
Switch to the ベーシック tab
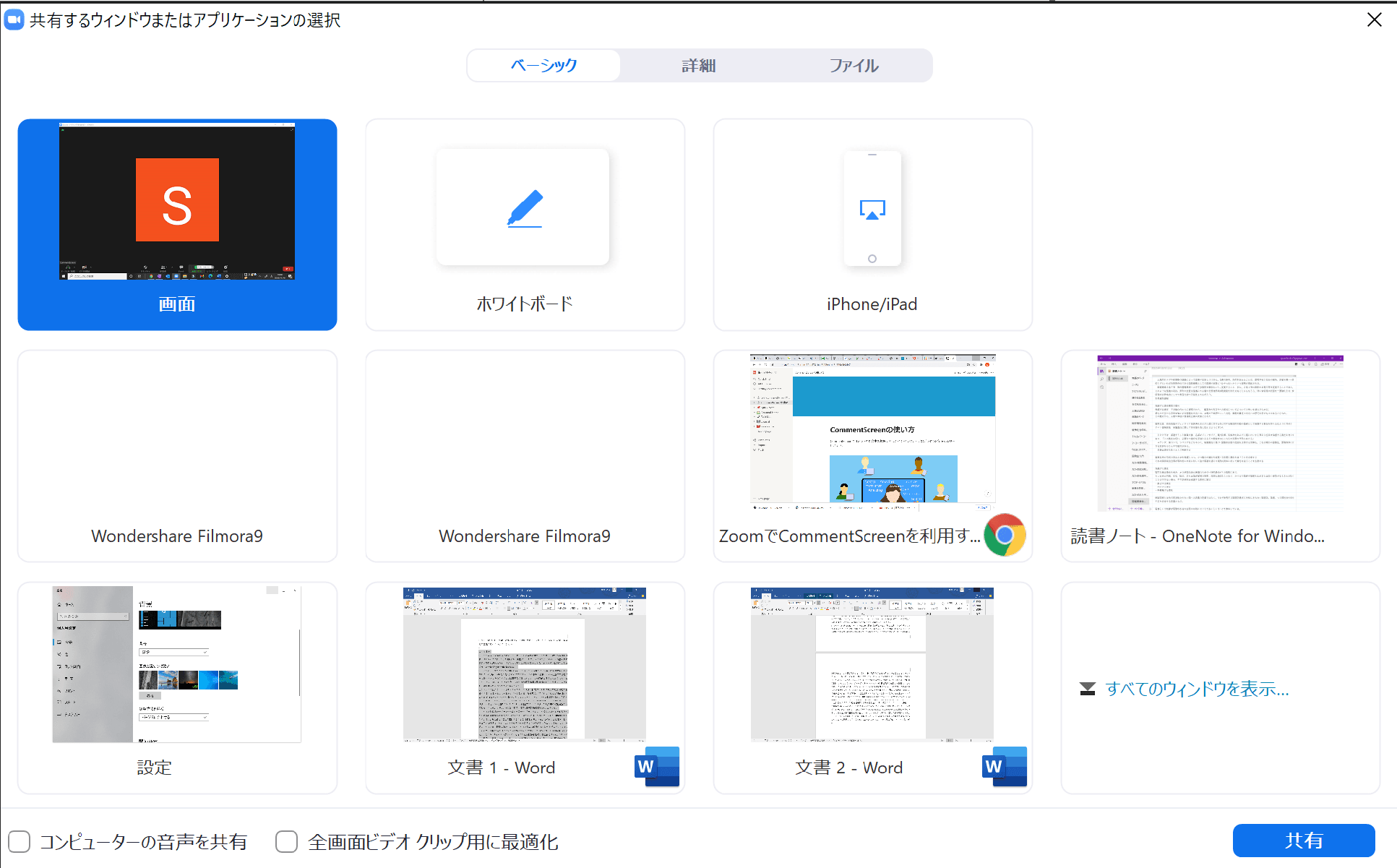click(544, 66)
